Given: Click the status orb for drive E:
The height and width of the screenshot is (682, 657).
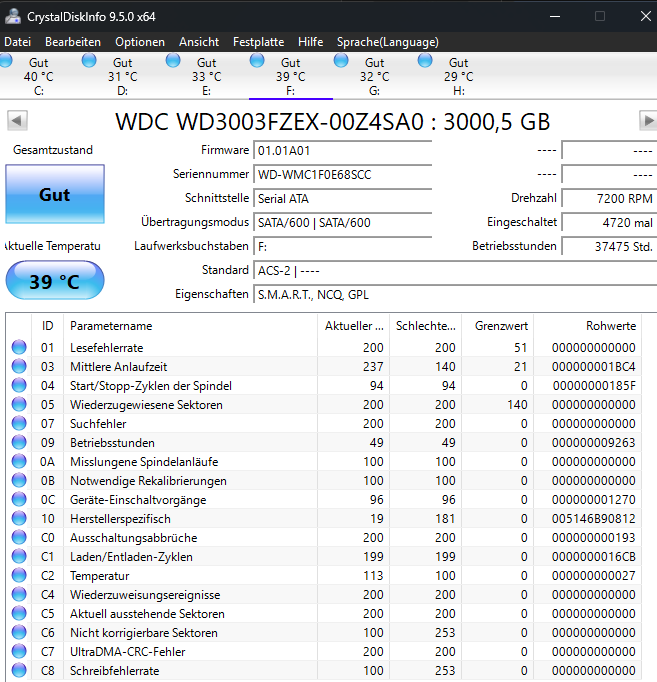Looking at the screenshot, I should (173, 60).
